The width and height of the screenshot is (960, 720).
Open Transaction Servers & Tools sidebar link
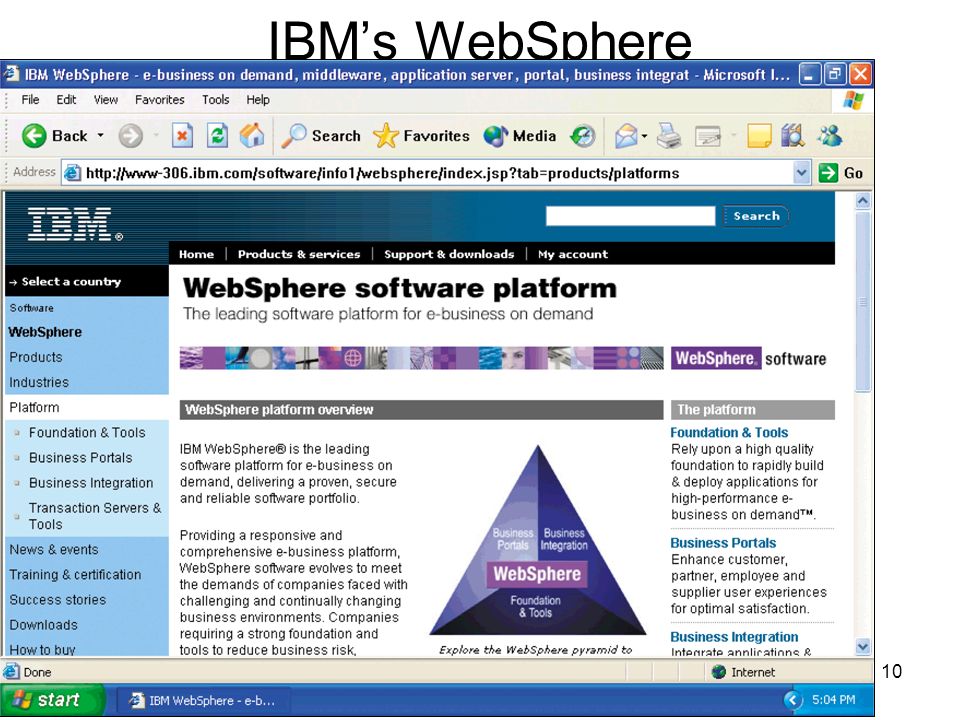tap(95, 516)
